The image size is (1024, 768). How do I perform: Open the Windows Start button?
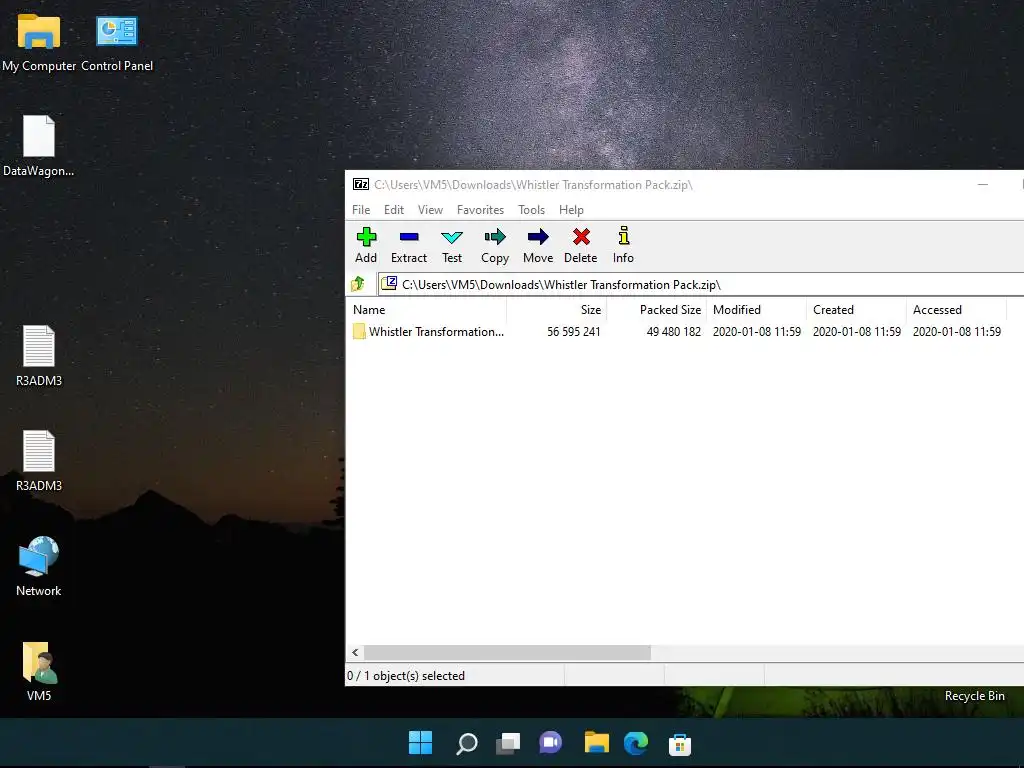[x=421, y=743]
